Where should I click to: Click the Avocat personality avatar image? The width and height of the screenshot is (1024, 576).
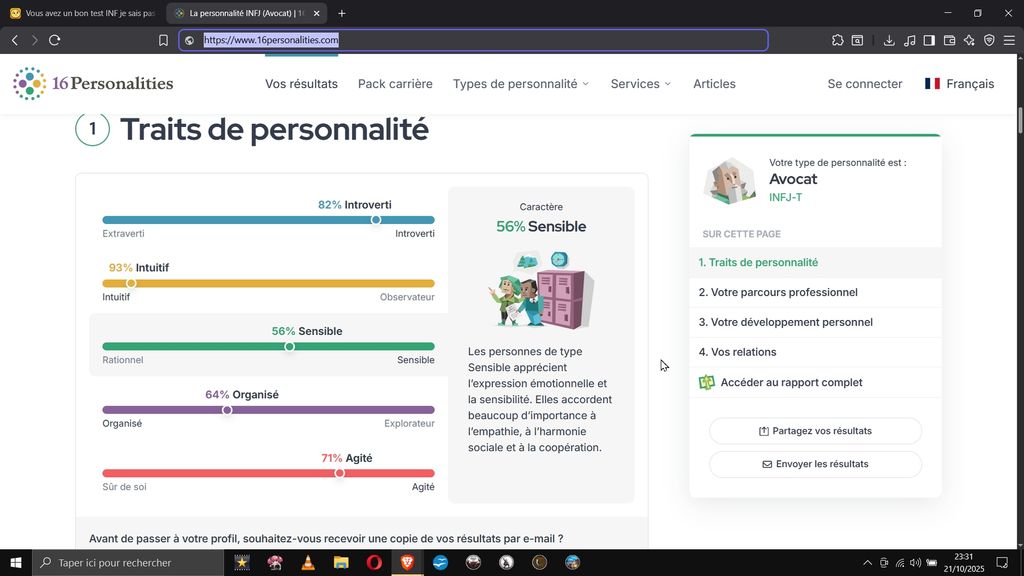tap(730, 180)
